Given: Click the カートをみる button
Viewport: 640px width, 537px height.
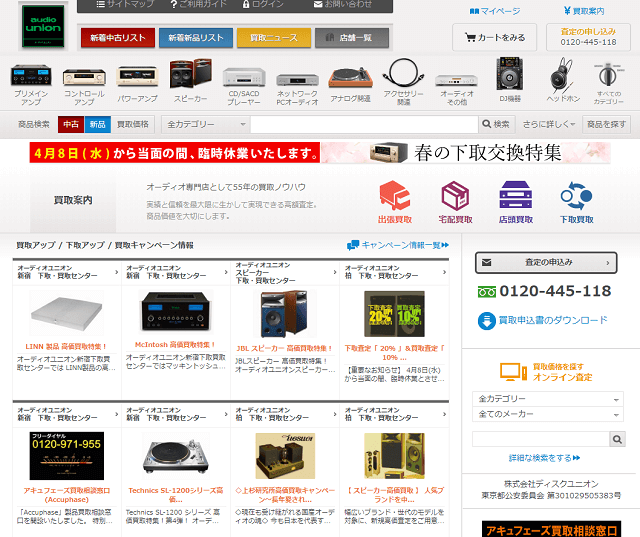Looking at the screenshot, I should click(x=494, y=38).
